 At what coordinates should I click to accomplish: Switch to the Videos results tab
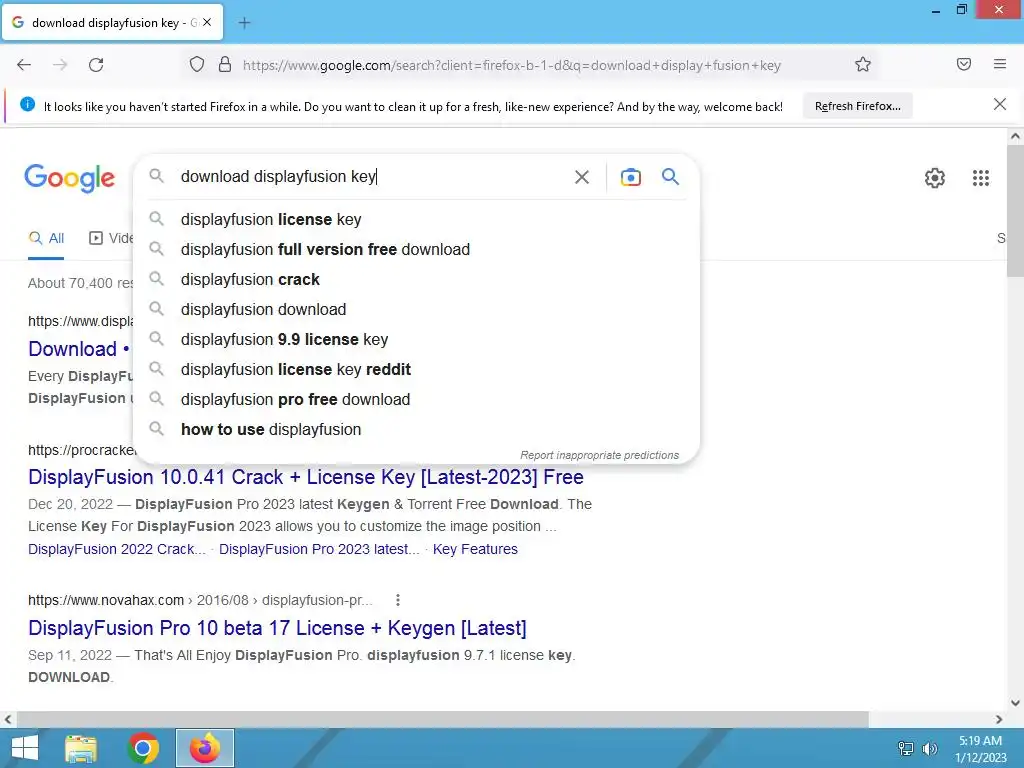[x=110, y=238]
